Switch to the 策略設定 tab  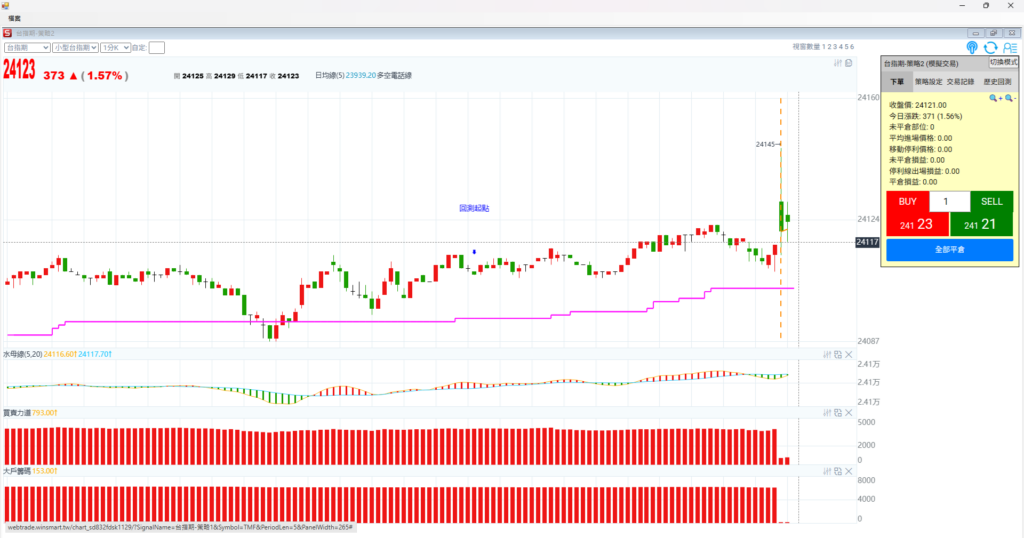pos(929,82)
